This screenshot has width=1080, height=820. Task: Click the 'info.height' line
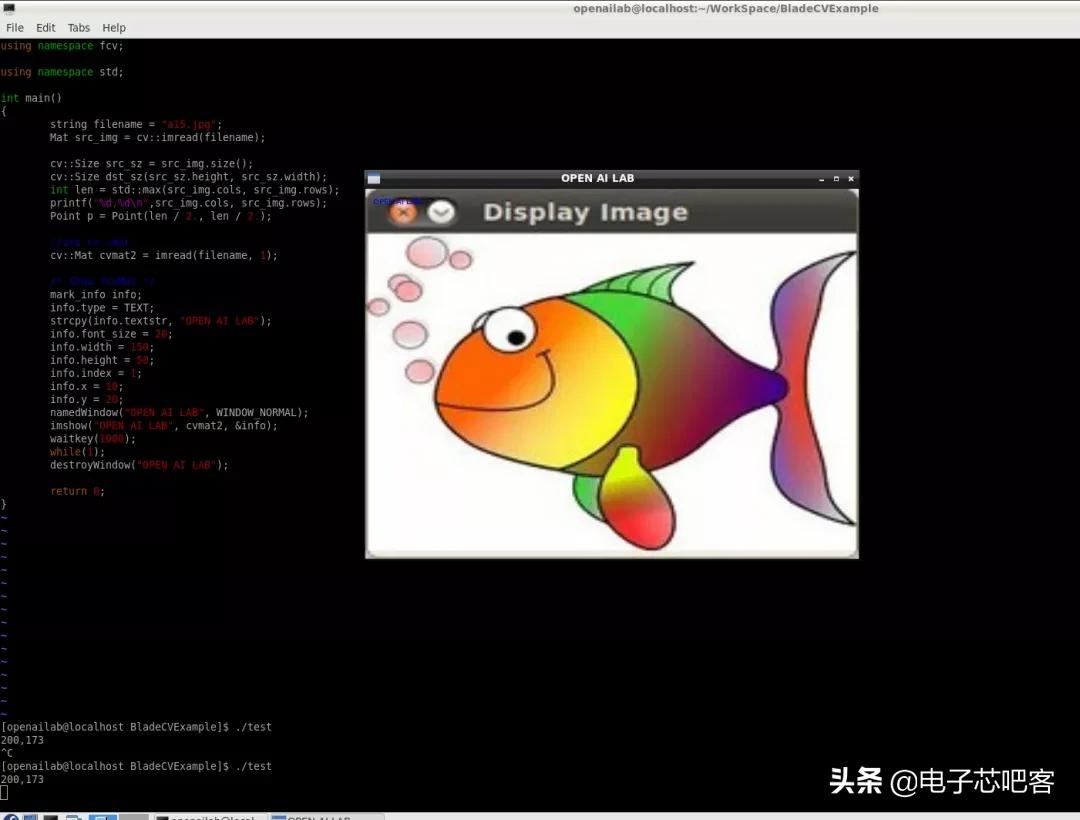(x=102, y=360)
